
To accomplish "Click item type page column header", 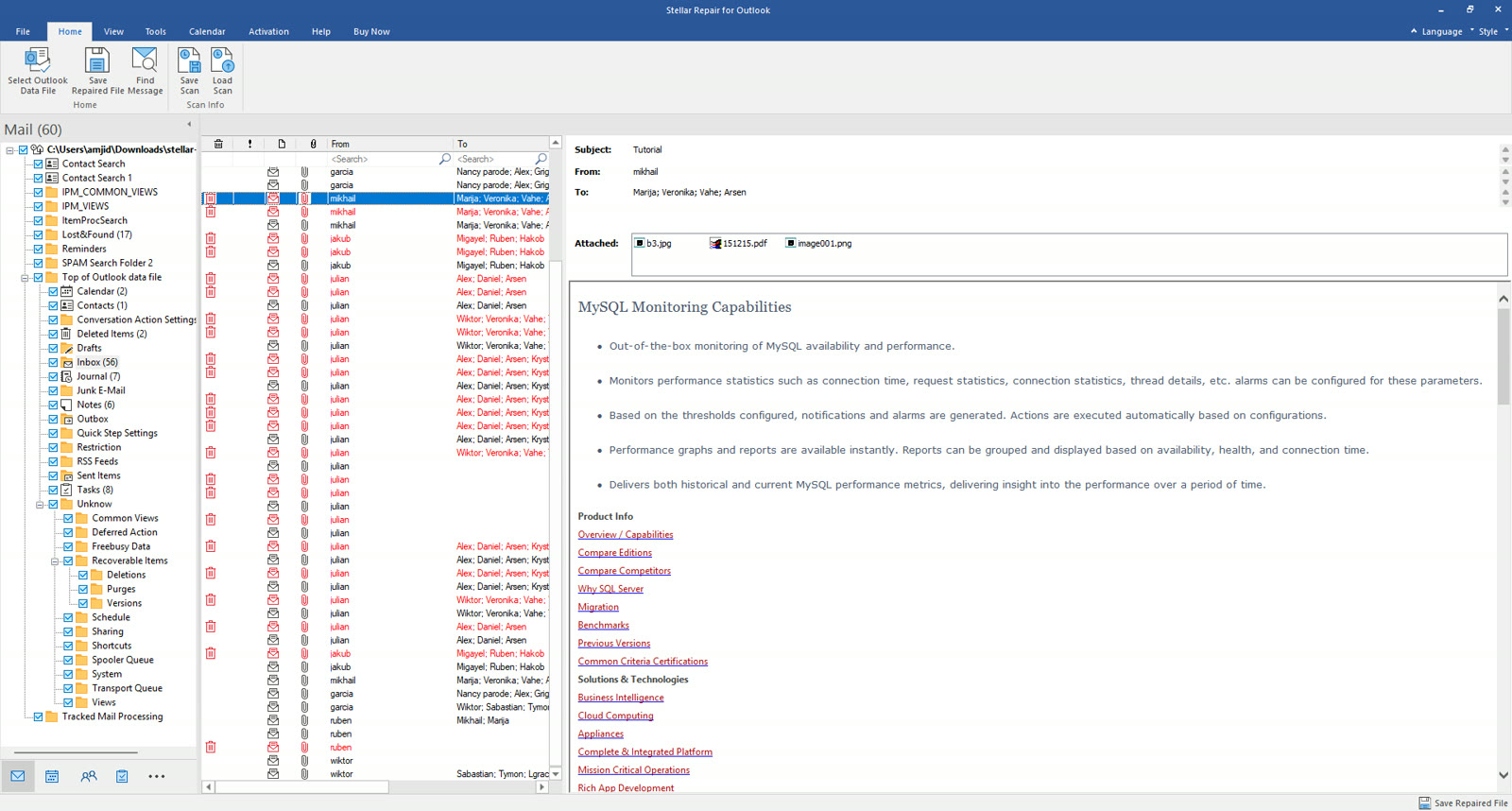I will (x=282, y=144).
